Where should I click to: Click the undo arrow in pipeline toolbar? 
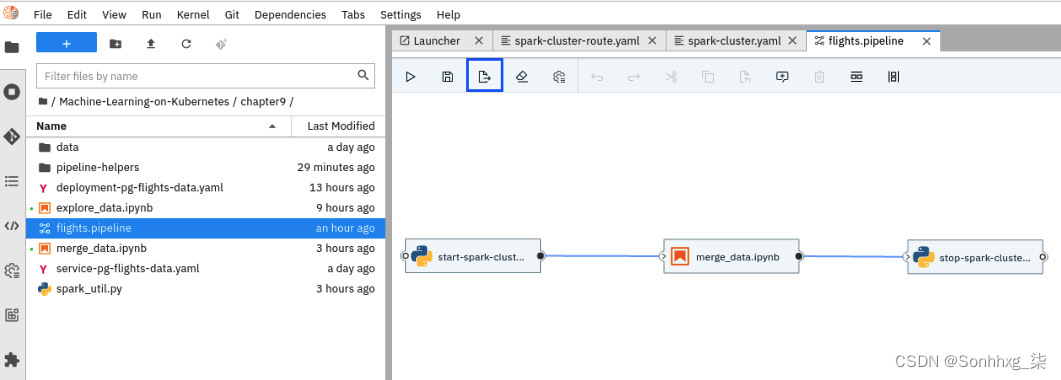(597, 76)
